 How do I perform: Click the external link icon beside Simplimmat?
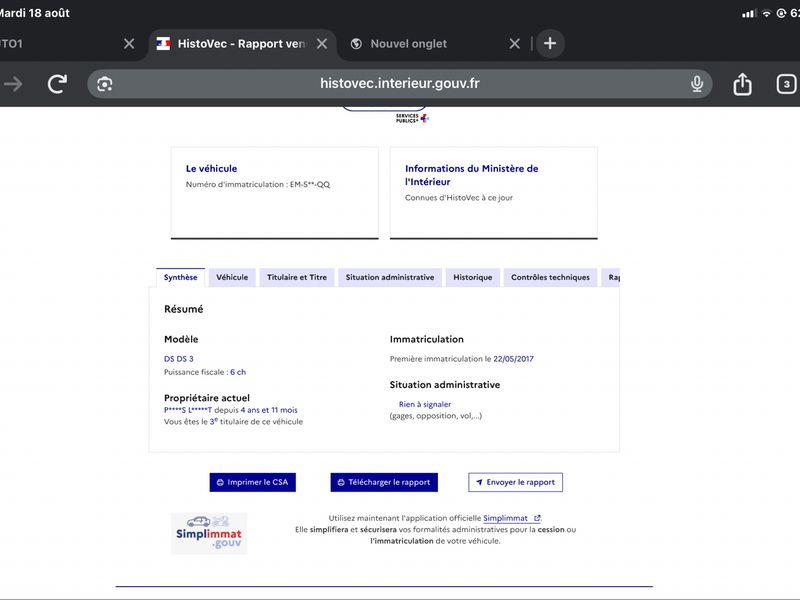point(537,518)
